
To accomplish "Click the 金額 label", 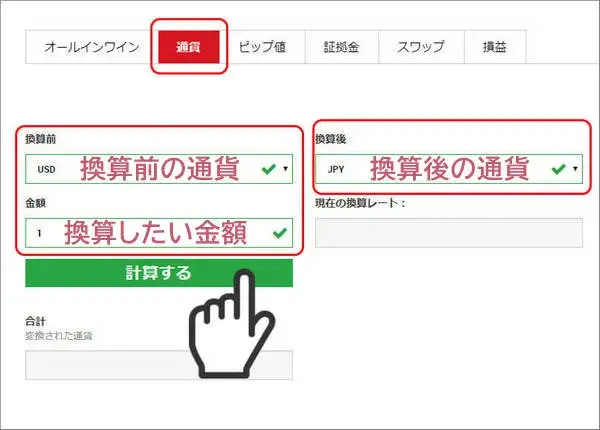I will click(x=36, y=203).
